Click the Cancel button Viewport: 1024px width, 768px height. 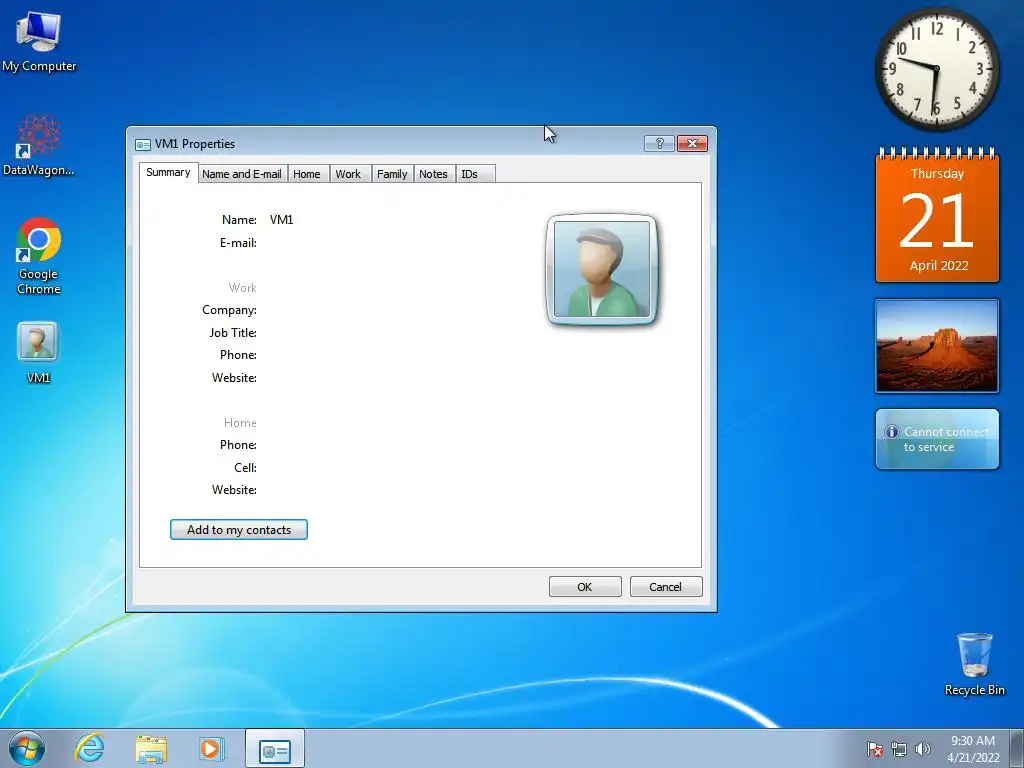click(x=666, y=586)
